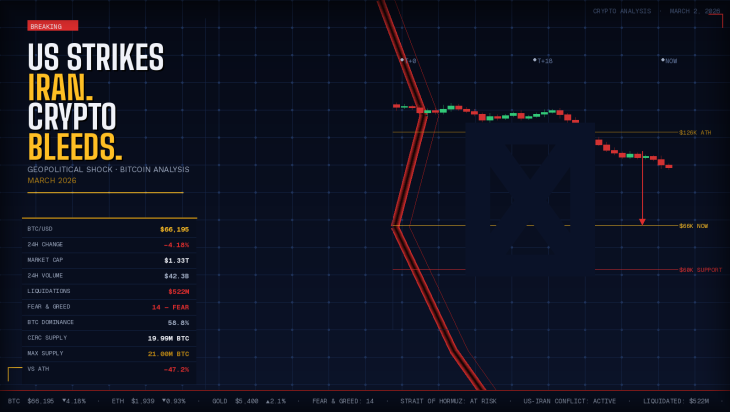The height and width of the screenshot is (412, 730).
Task: Select the Fear & Greed row
Action: [x=108, y=307]
